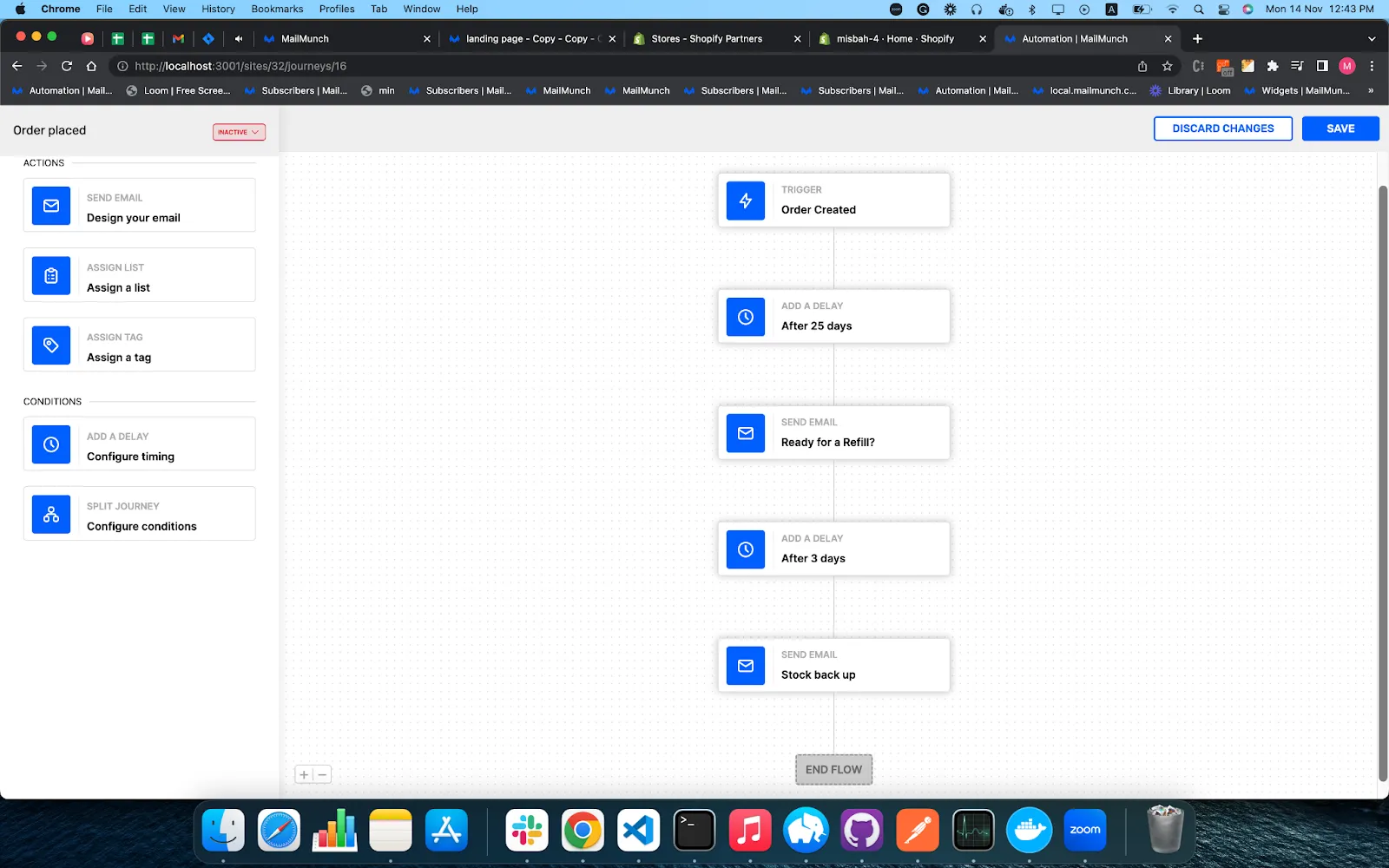Select the Assign a list action card
Screen dimensions: 1389x868
click(139, 275)
